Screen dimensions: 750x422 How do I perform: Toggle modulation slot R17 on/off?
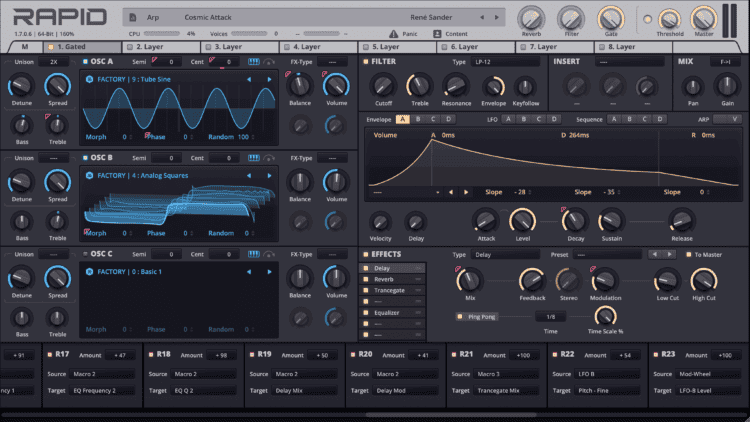click(x=50, y=355)
